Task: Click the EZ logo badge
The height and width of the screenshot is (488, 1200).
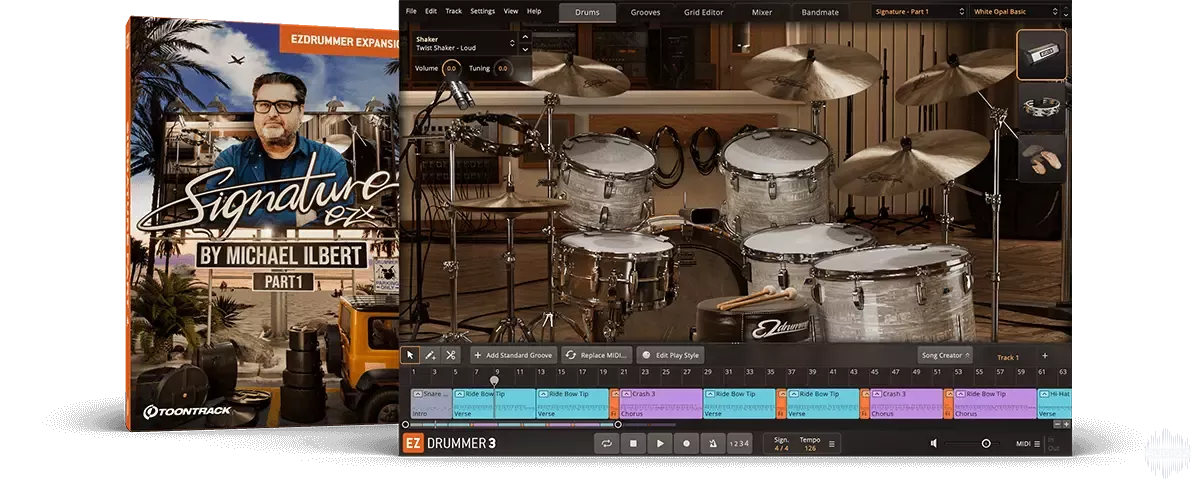Action: coord(411,443)
